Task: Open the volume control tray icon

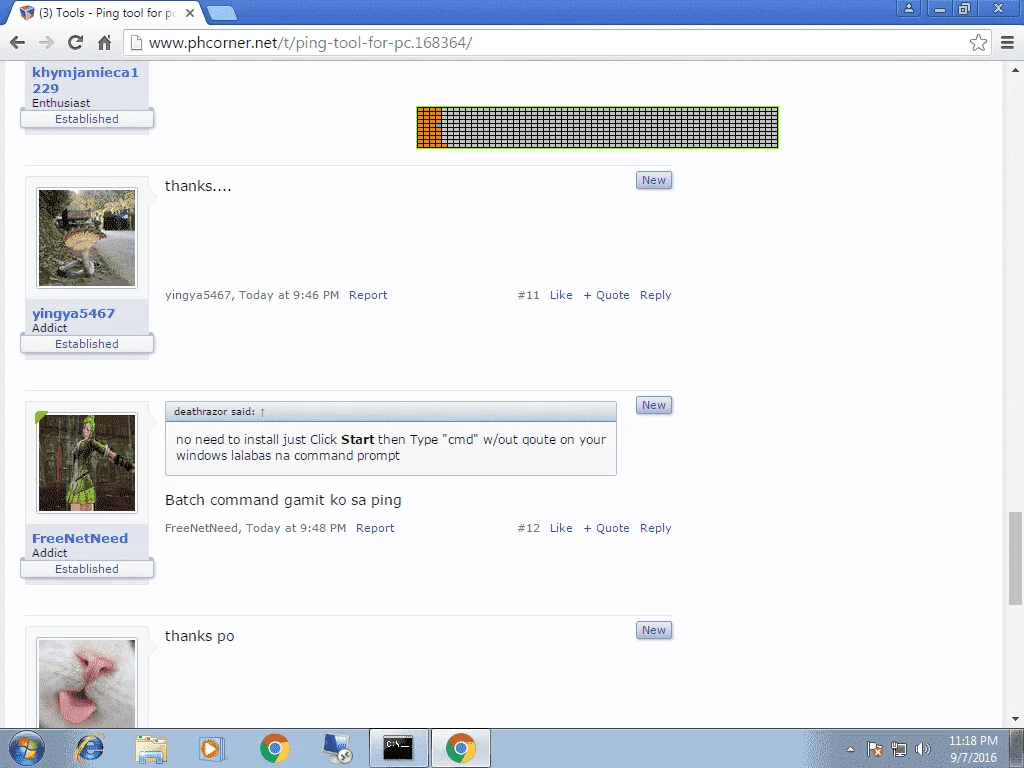Action: (x=923, y=749)
